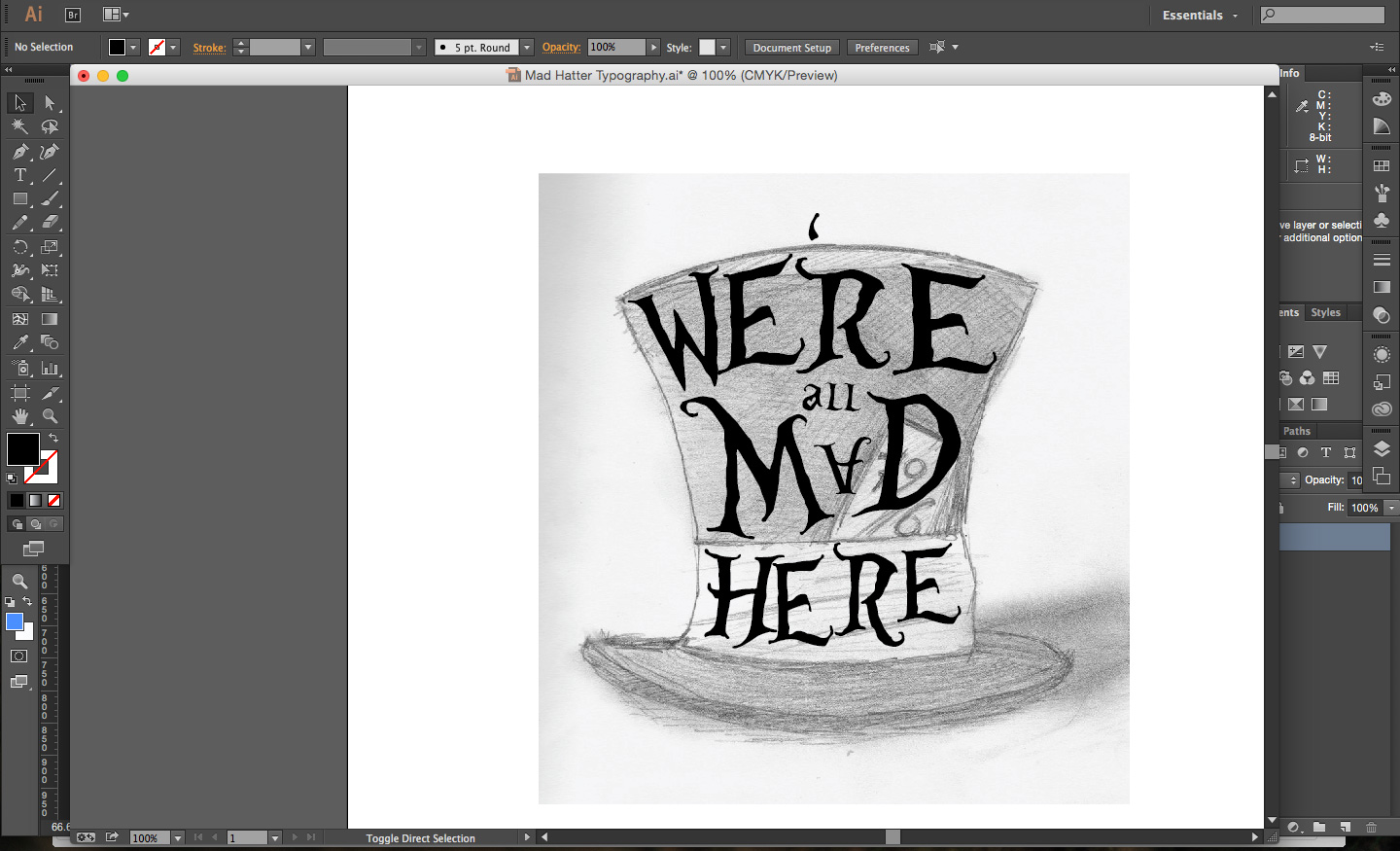The image size is (1400, 851).
Task: Open the stroke weight dropdown
Action: pos(308,47)
